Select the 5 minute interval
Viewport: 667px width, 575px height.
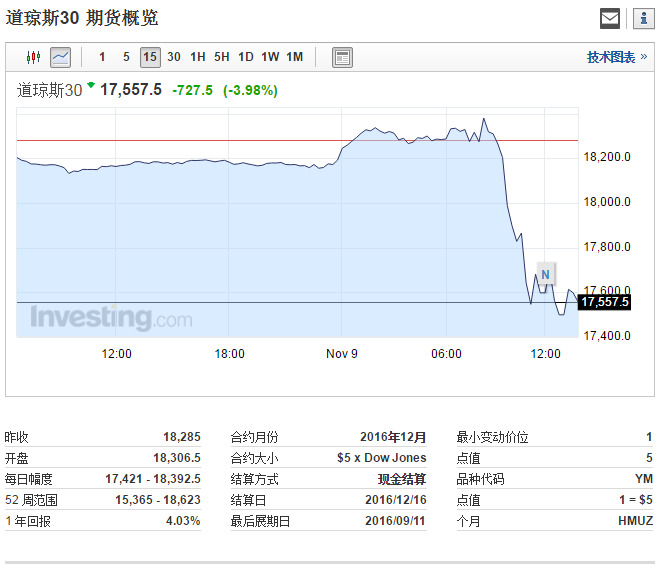[x=126, y=57]
